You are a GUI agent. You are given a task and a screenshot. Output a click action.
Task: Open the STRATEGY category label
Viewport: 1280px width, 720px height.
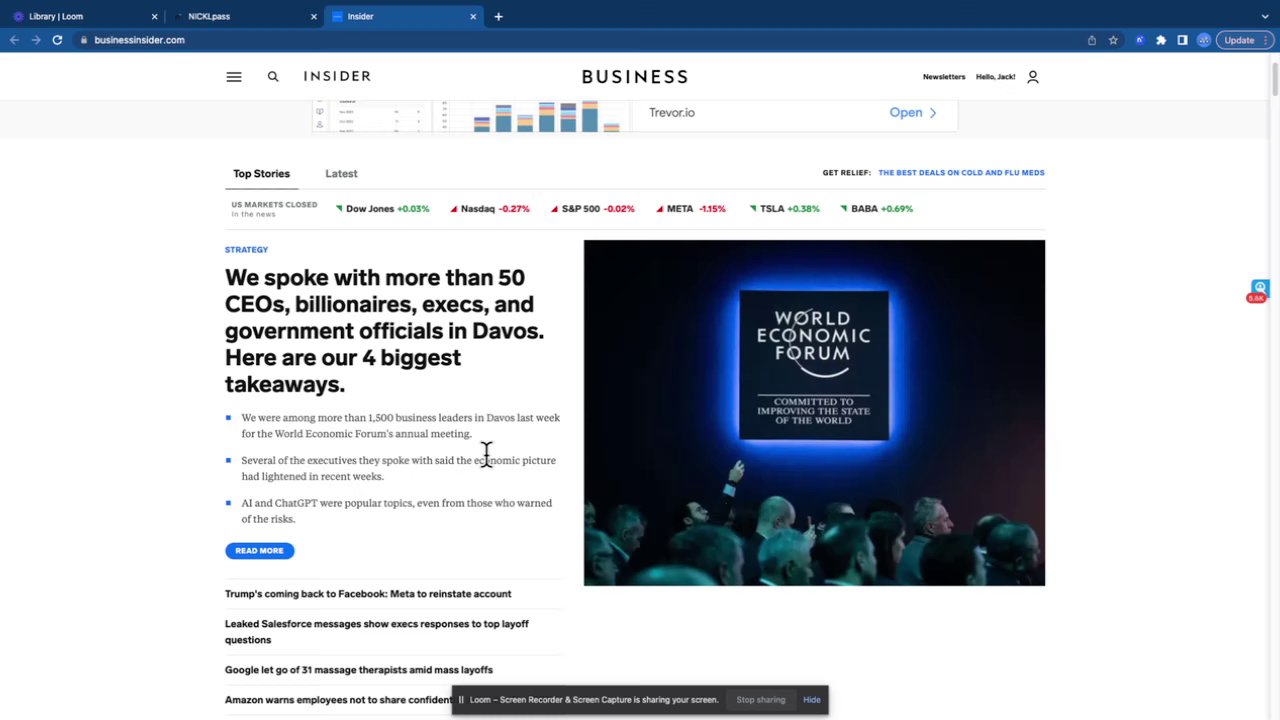coord(246,250)
